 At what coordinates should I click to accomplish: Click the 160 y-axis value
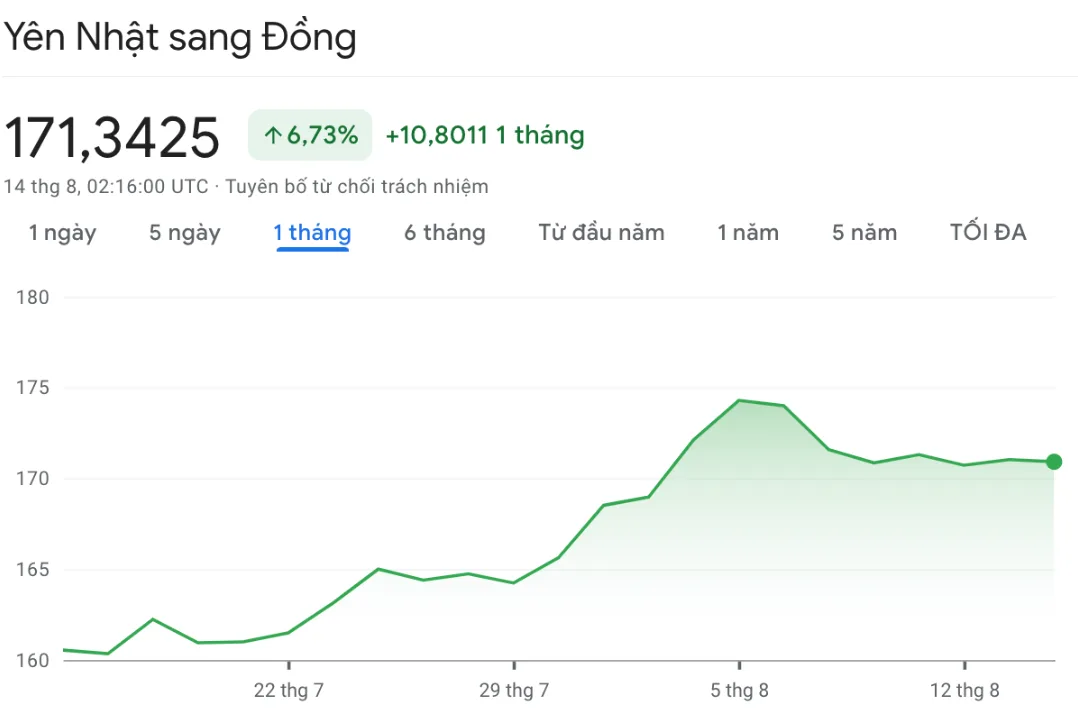(x=33, y=661)
